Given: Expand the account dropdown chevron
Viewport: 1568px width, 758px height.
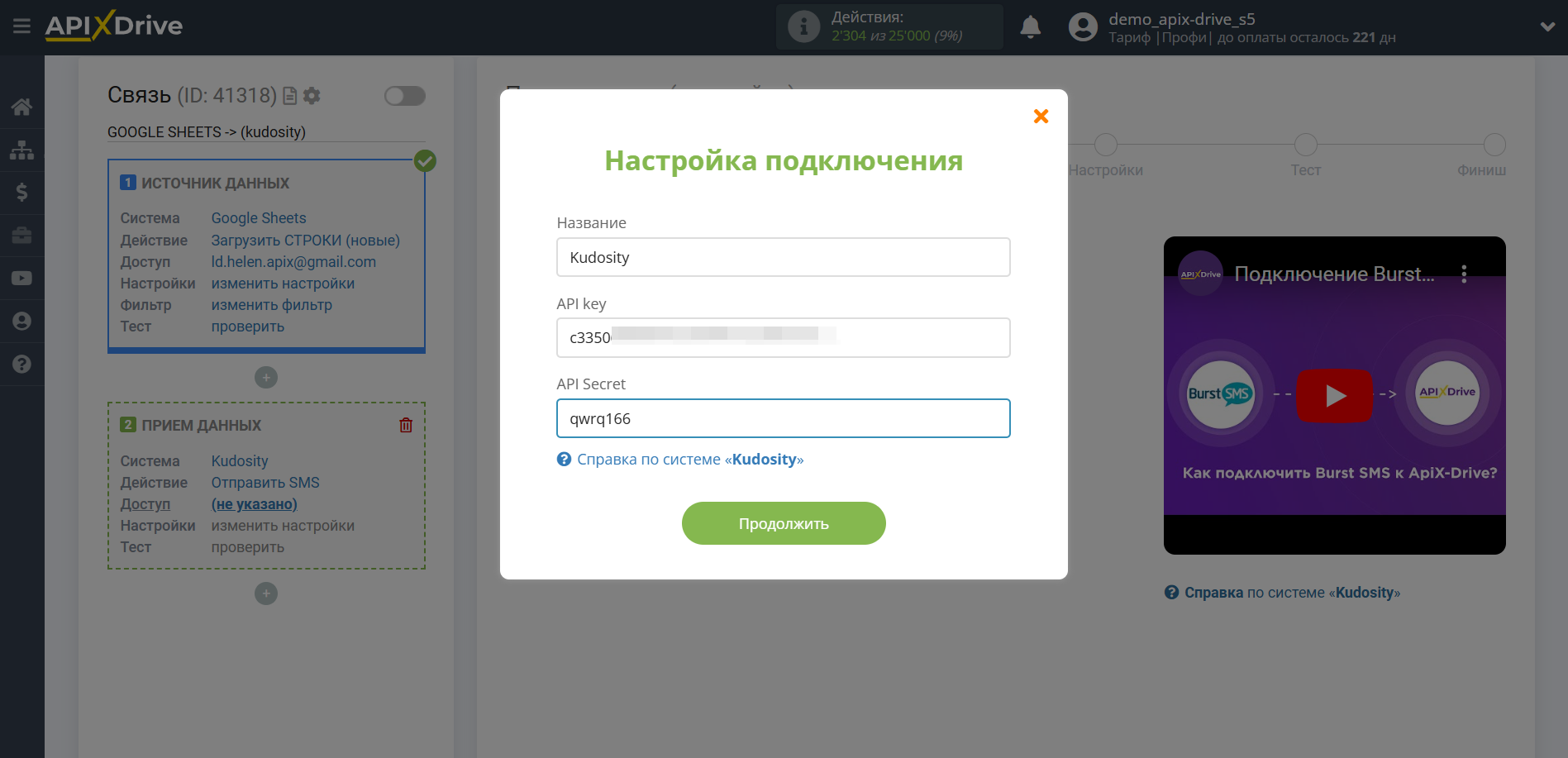Looking at the screenshot, I should (1547, 26).
